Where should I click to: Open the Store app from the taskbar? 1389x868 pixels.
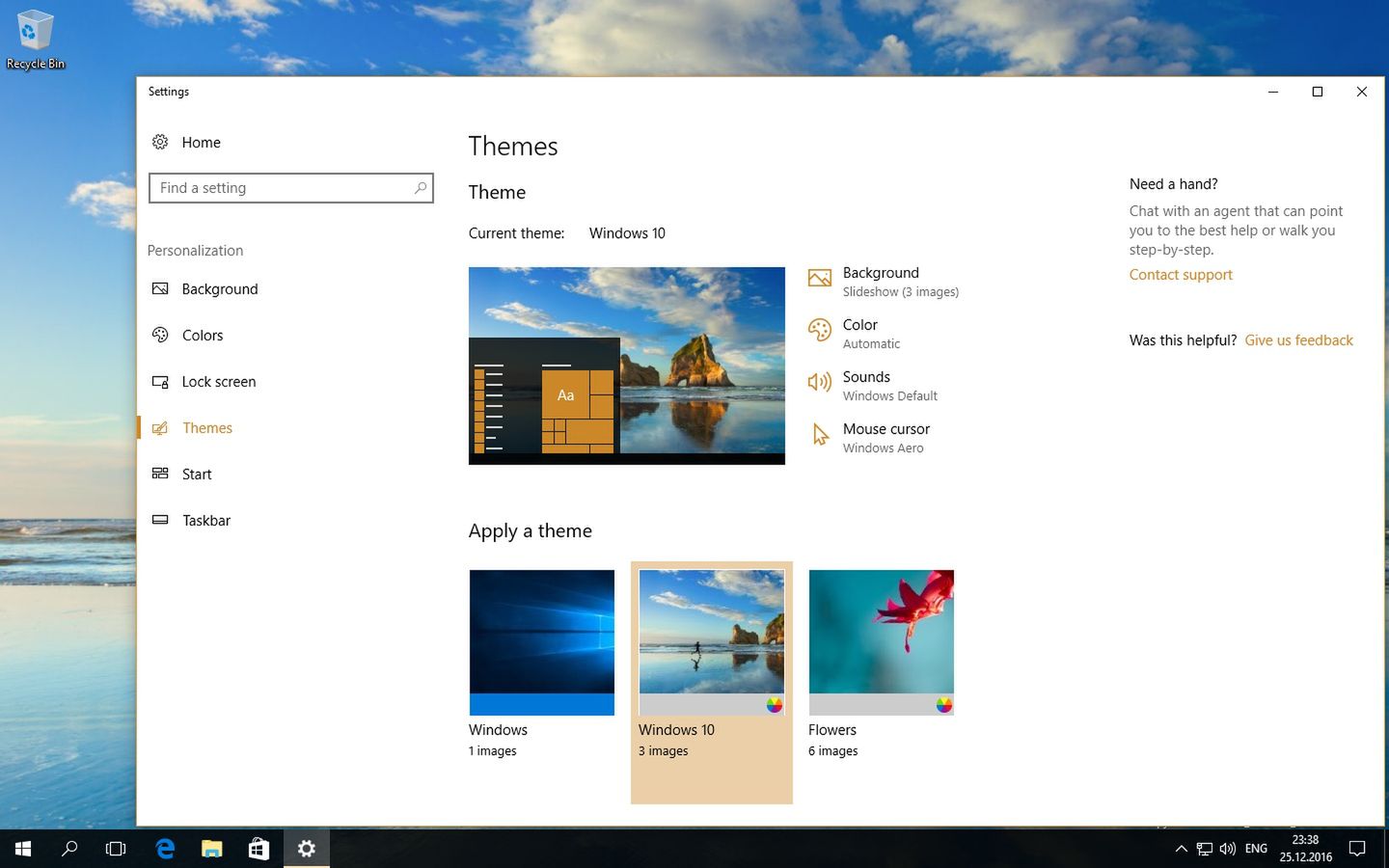(x=259, y=849)
